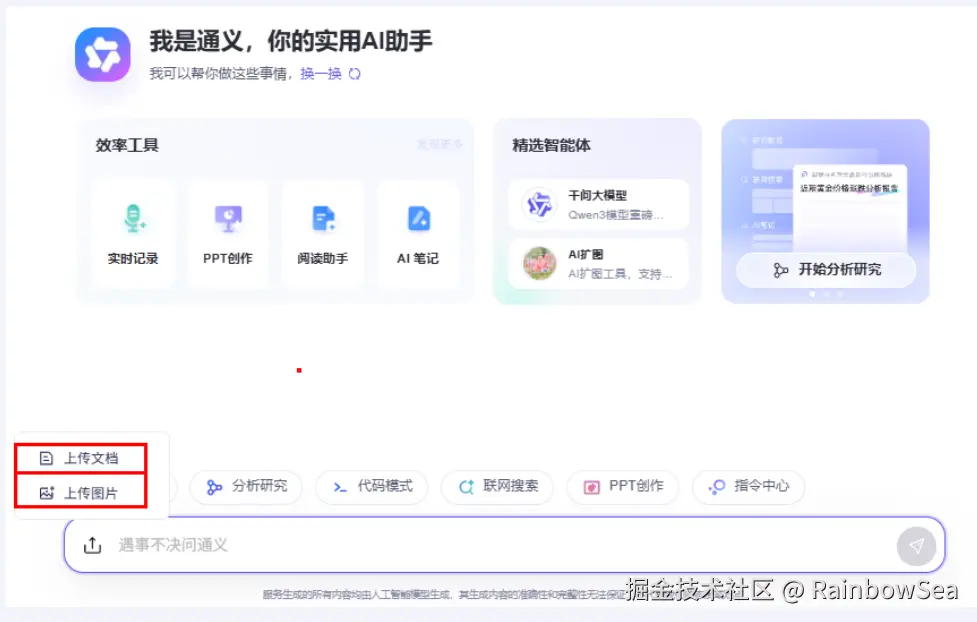977x622 pixels.
Task: Click the faint 发现更多 link
Action: [x=439, y=145]
